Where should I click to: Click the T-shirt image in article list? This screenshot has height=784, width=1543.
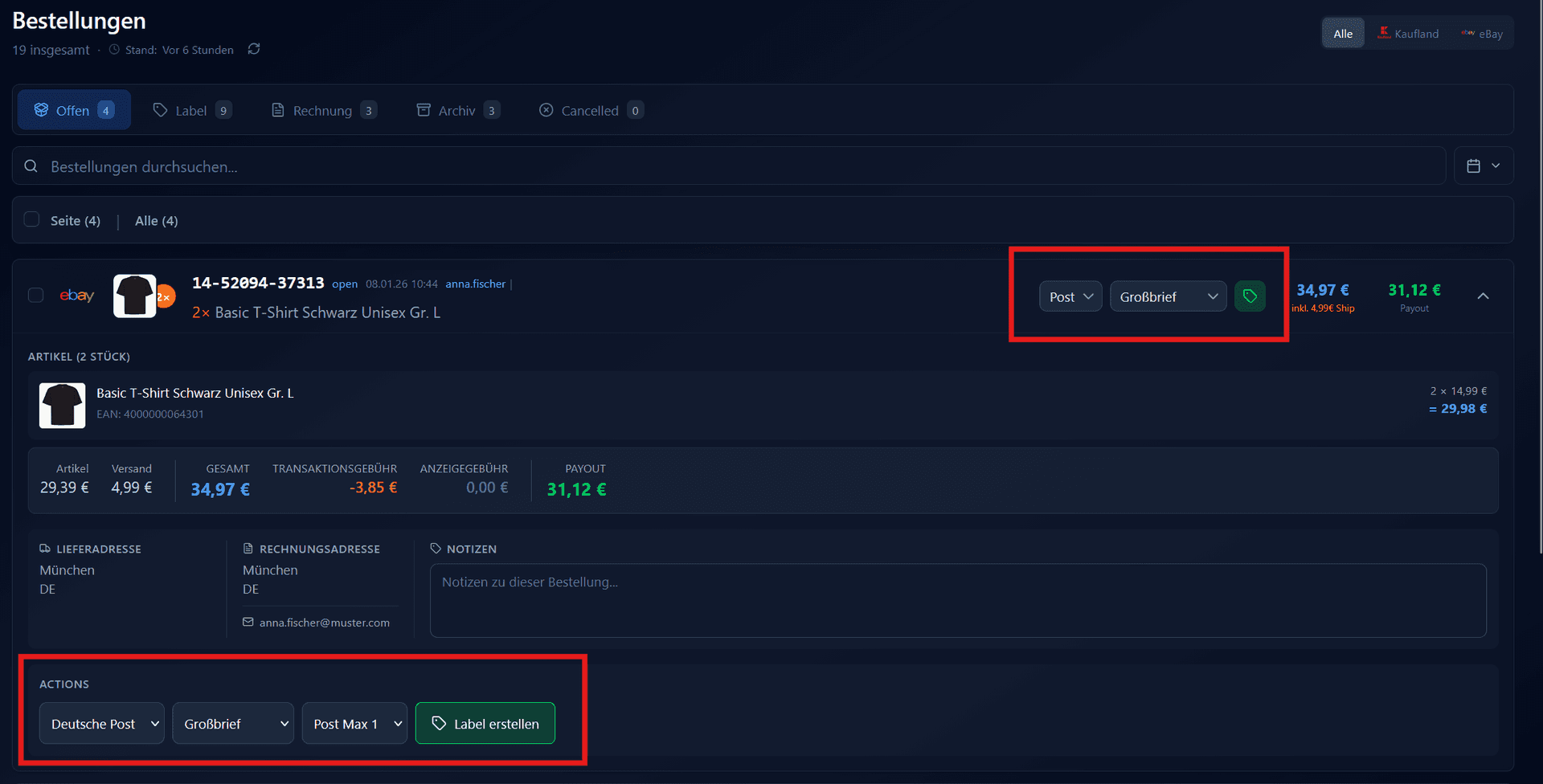click(62, 405)
